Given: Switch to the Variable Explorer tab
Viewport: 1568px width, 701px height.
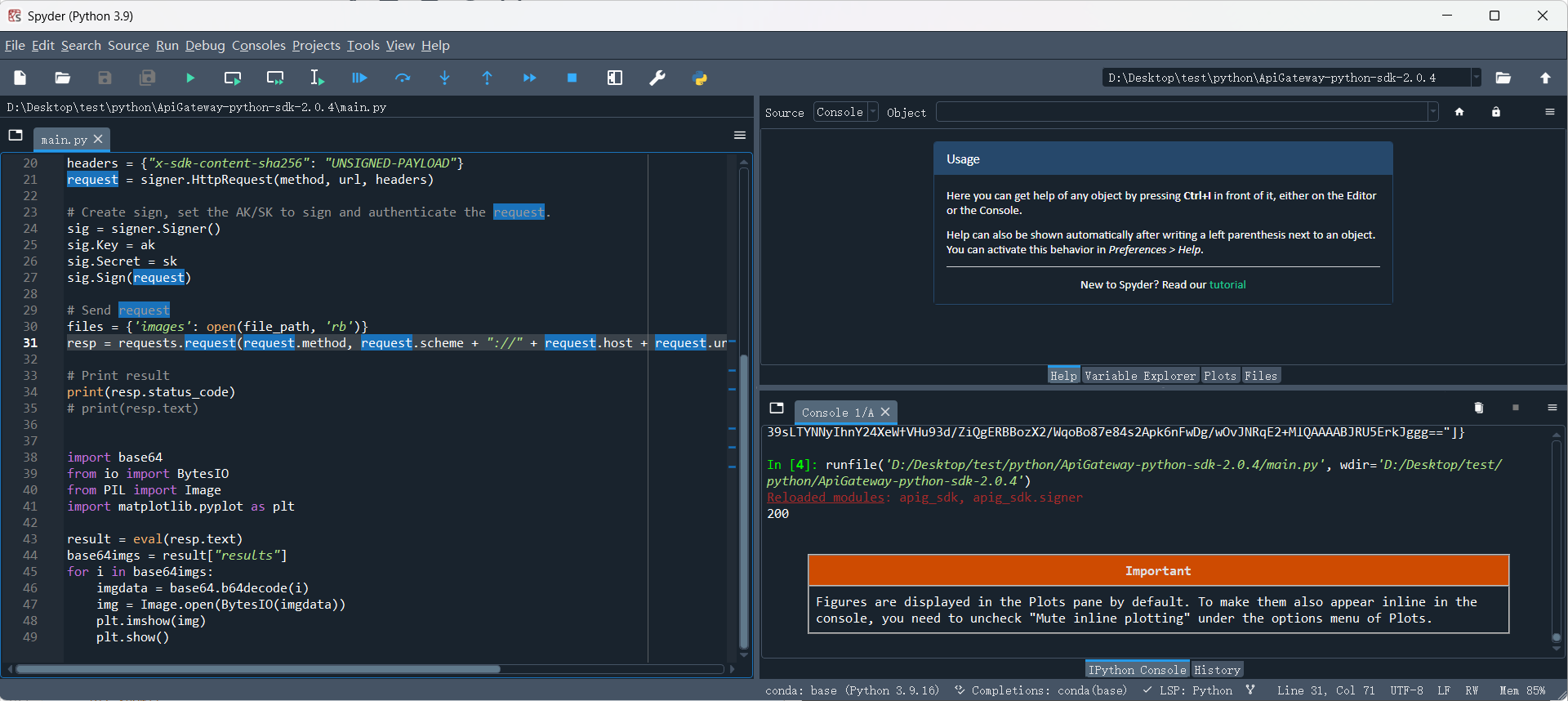Looking at the screenshot, I should pos(1139,376).
